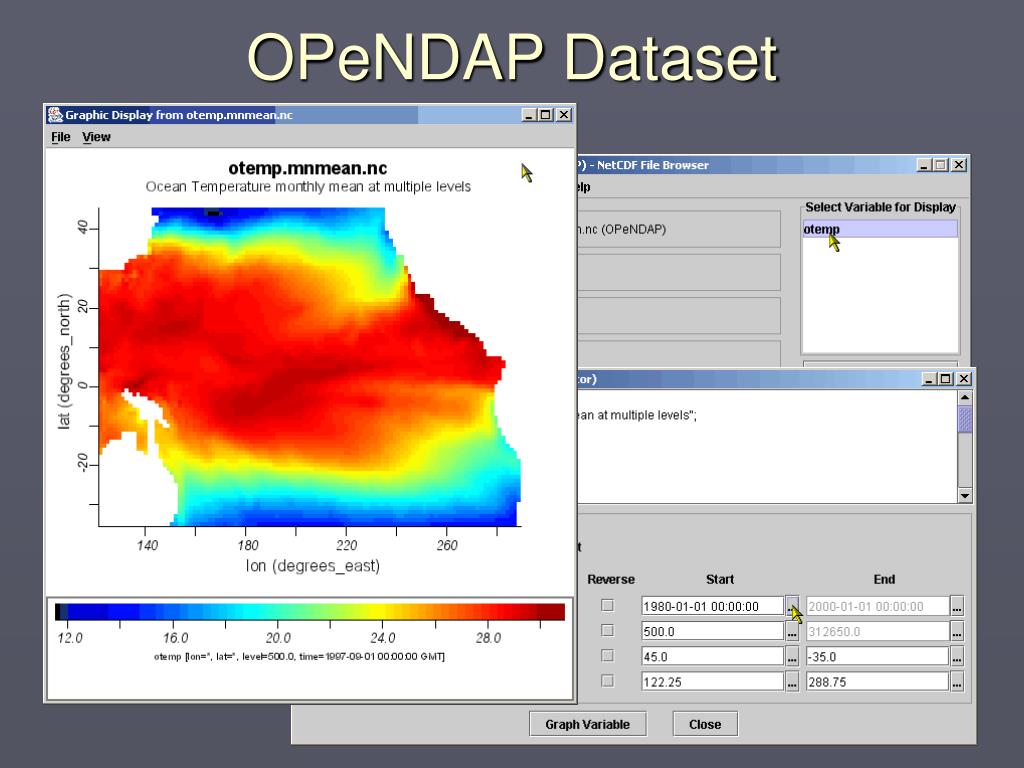Image resolution: width=1024 pixels, height=768 pixels.
Task: Minimize the NetCDF File Browser window
Action: 924,165
